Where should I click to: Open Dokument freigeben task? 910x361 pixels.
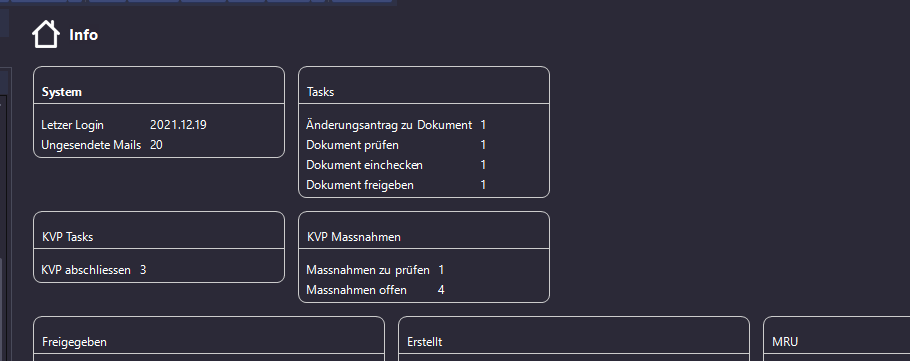tap(360, 185)
